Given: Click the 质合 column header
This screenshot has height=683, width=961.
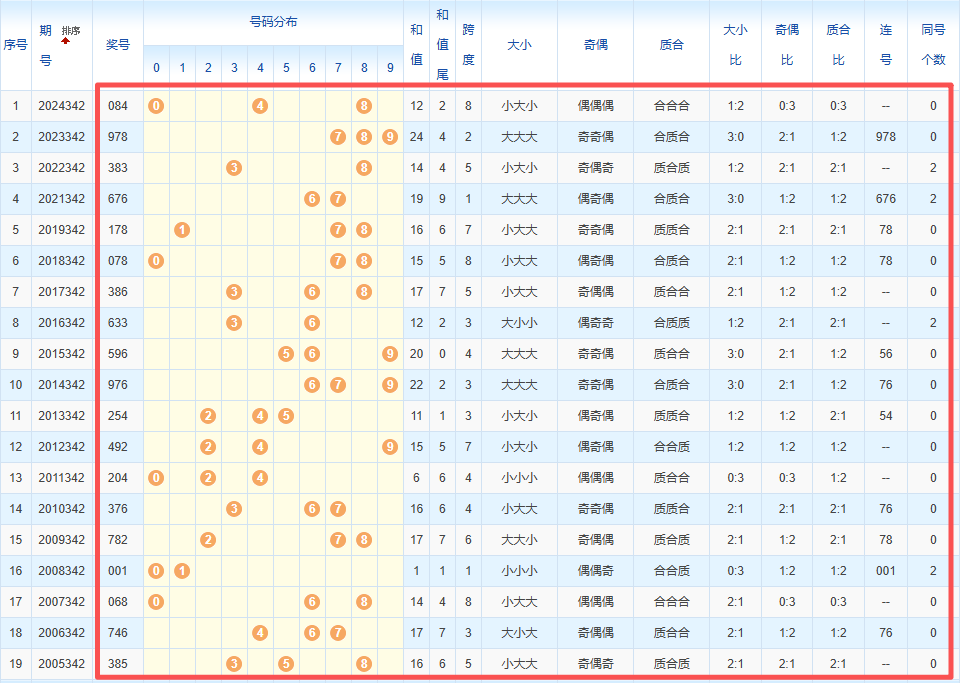Looking at the screenshot, I should click(x=672, y=45).
